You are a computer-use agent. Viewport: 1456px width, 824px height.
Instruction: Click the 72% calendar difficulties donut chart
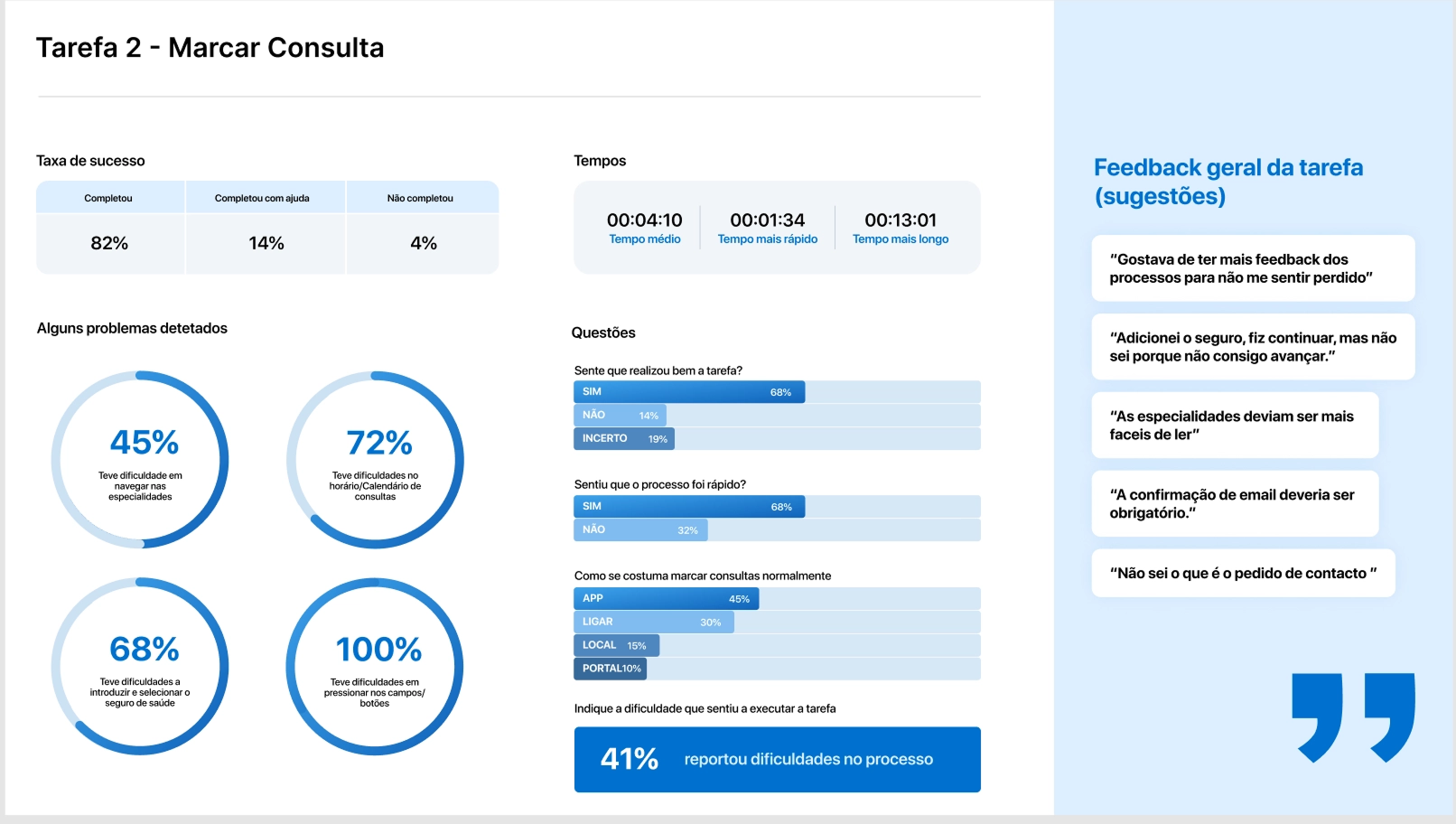click(x=375, y=460)
